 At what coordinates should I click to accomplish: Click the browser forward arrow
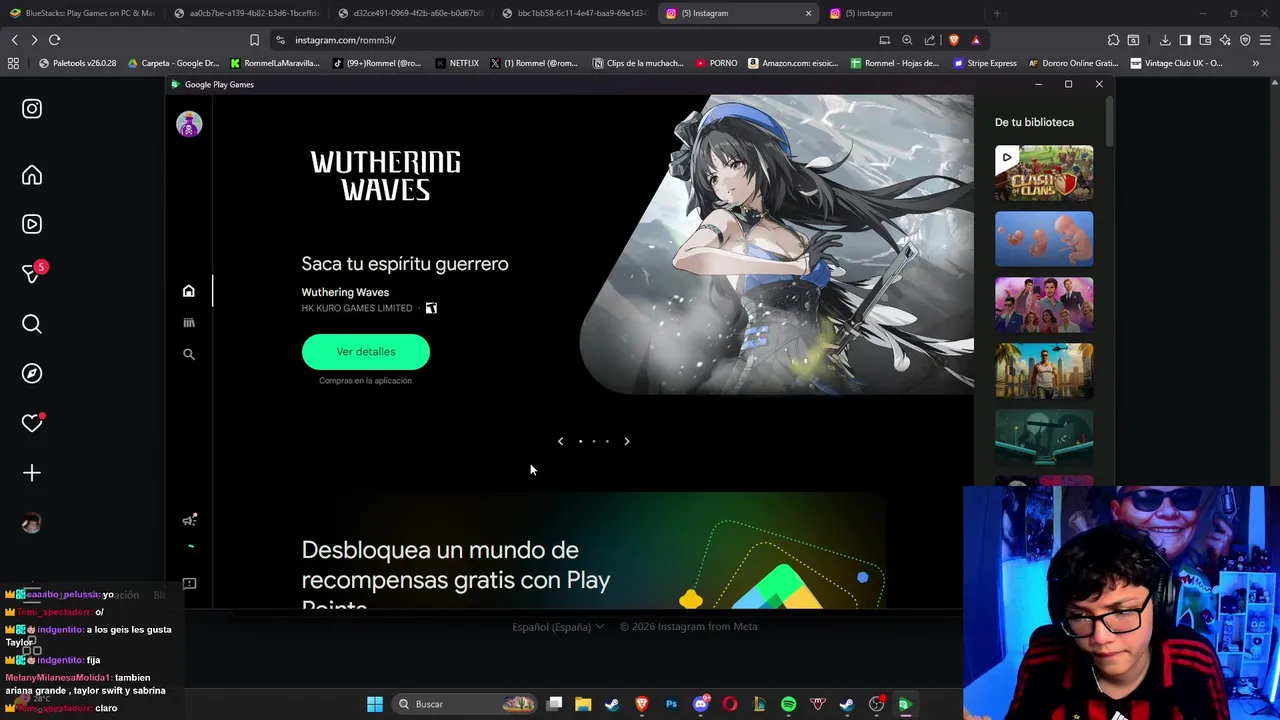coord(34,40)
